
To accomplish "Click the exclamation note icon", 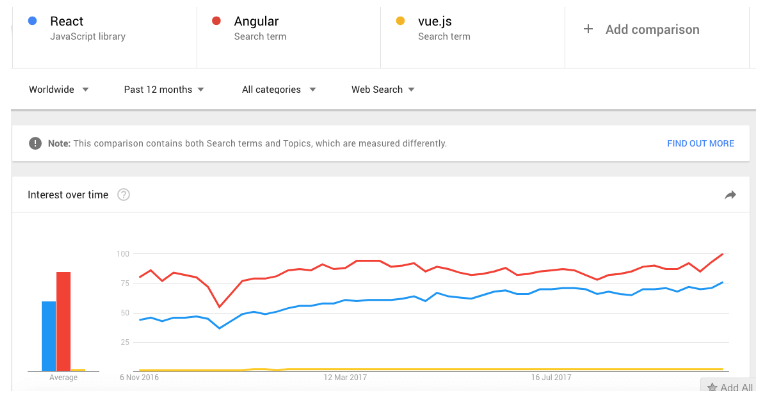I will 35,144.
